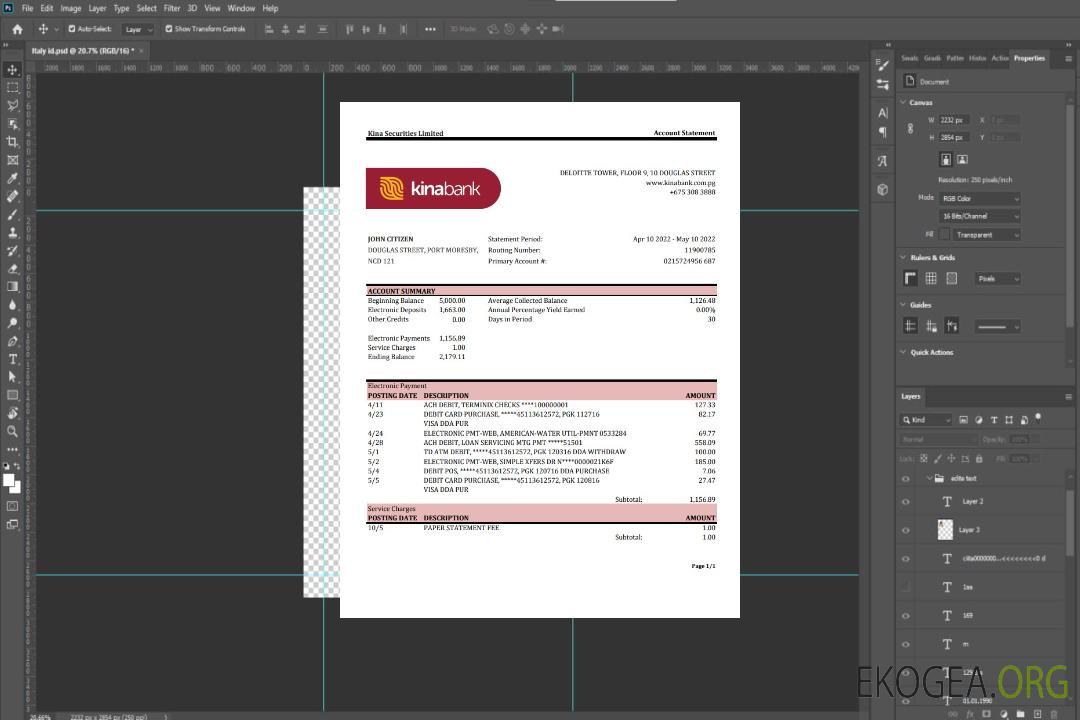Collapse the Rulers & Grids section
The image size is (1080, 720).
pyautogui.click(x=903, y=258)
